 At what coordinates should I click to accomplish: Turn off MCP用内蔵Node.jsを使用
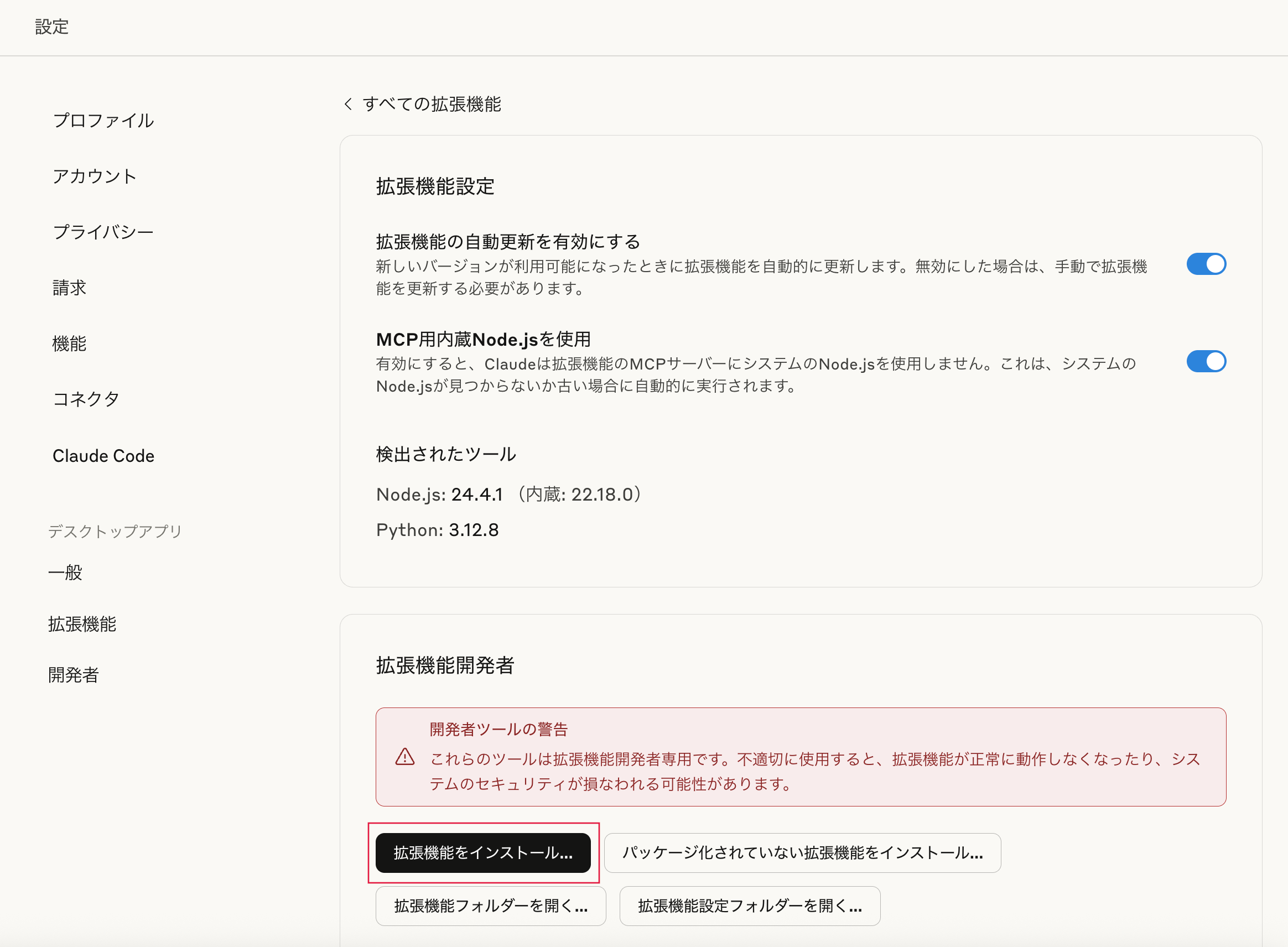pyautogui.click(x=1207, y=361)
